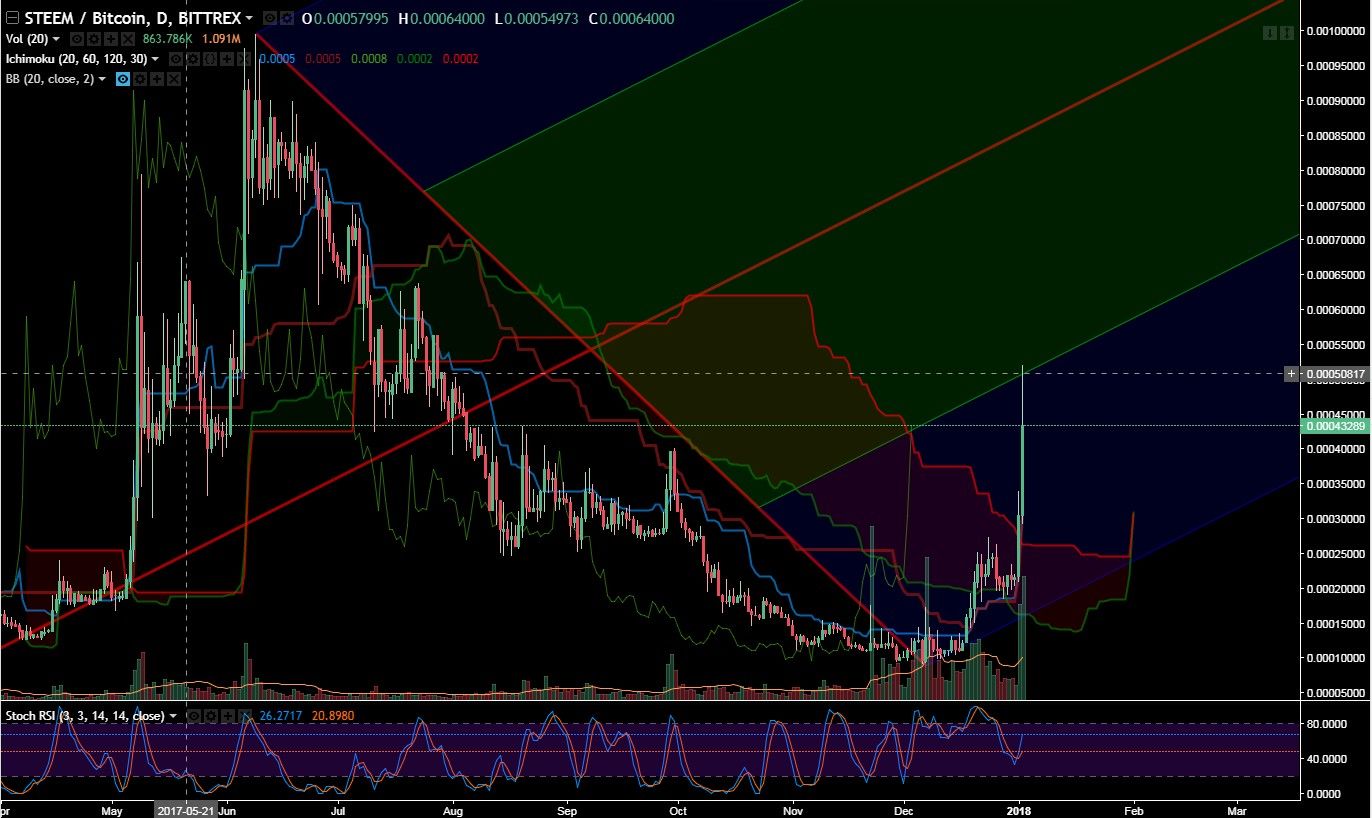This screenshot has height=818, width=1372.
Task: Open Ichimoku indicator settings gear
Action: tap(193, 59)
